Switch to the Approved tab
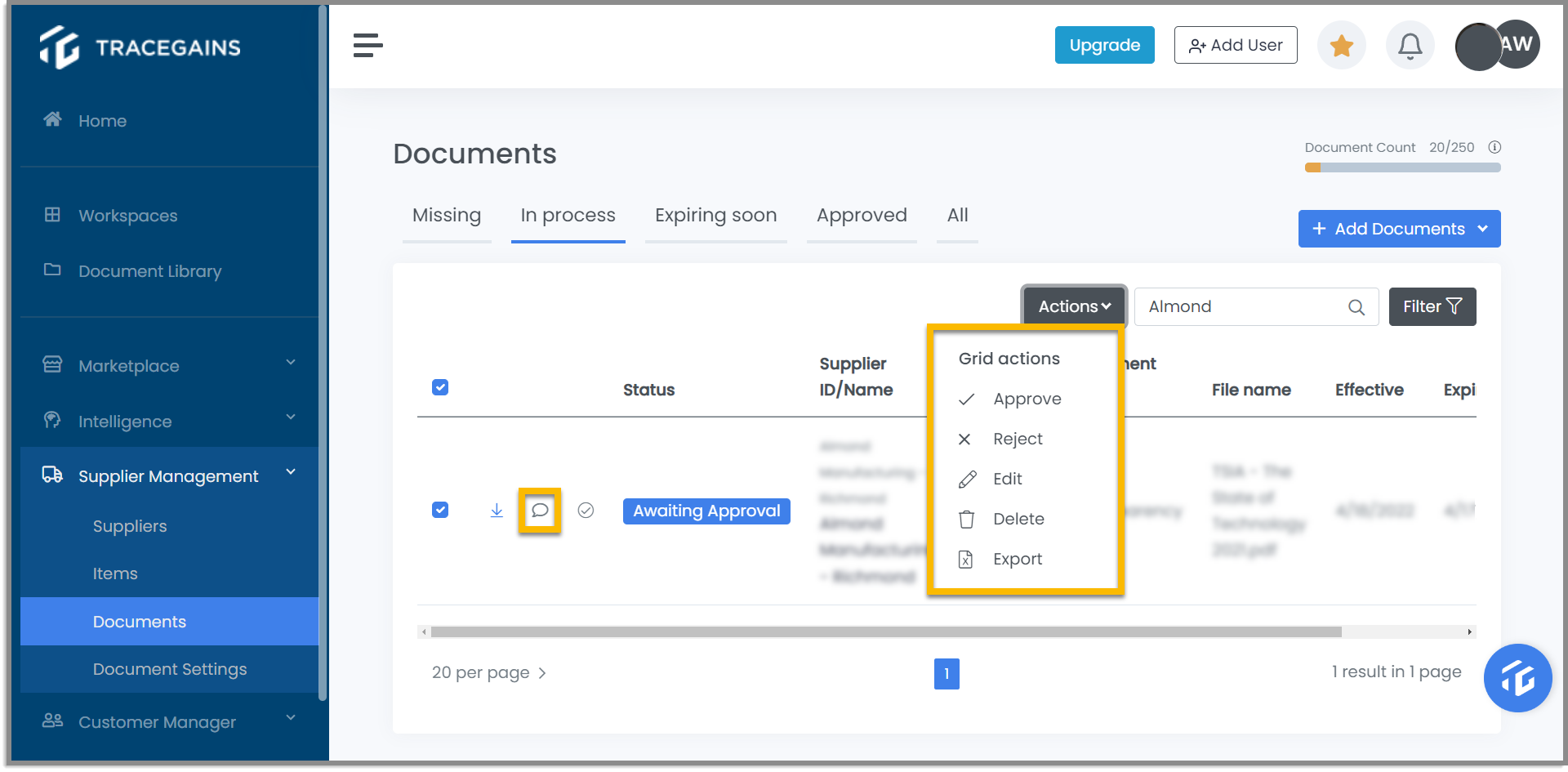Viewport: 1568px width, 772px height. click(x=862, y=215)
